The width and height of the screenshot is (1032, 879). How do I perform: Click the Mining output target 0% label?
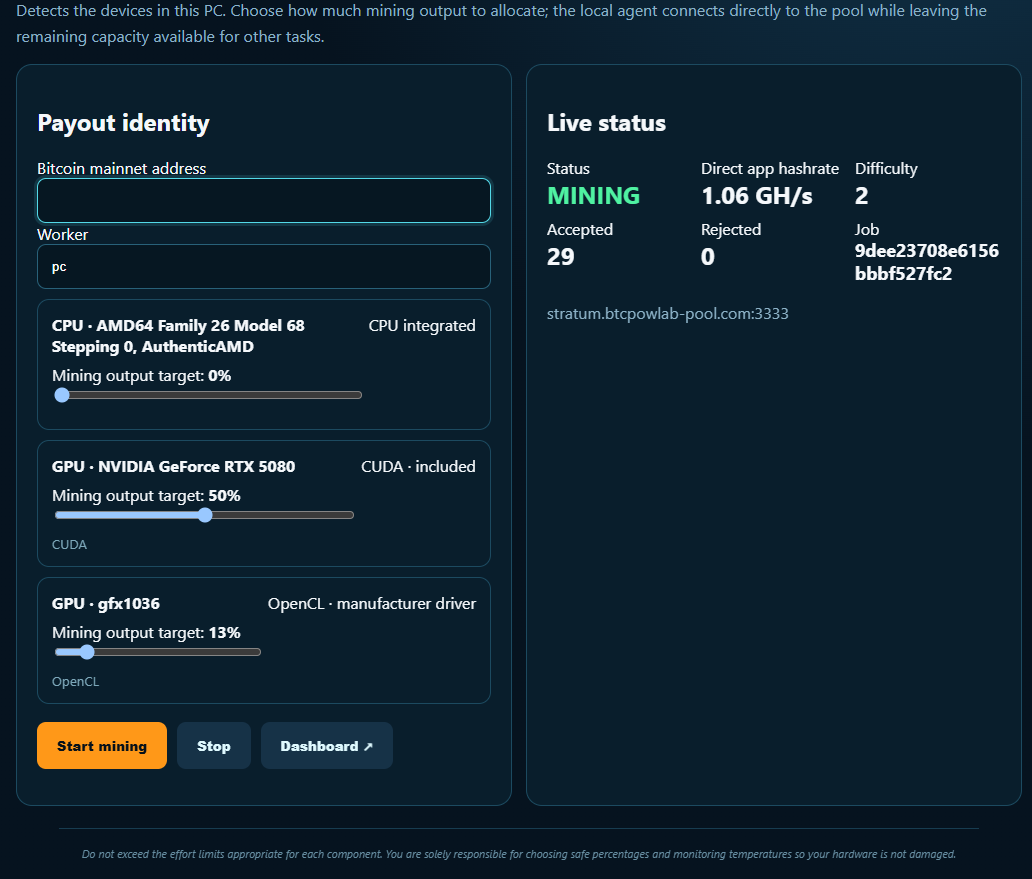142,376
